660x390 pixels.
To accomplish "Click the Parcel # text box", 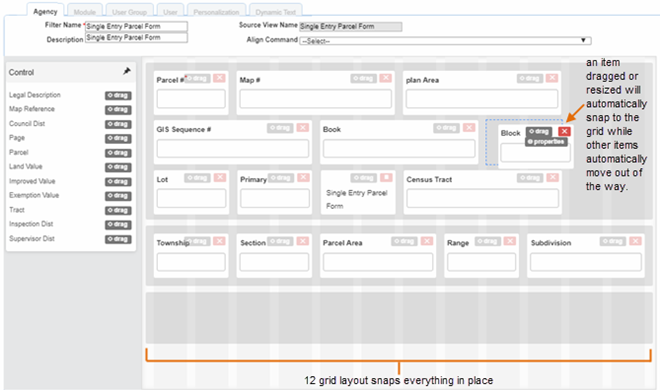I will click(191, 99).
